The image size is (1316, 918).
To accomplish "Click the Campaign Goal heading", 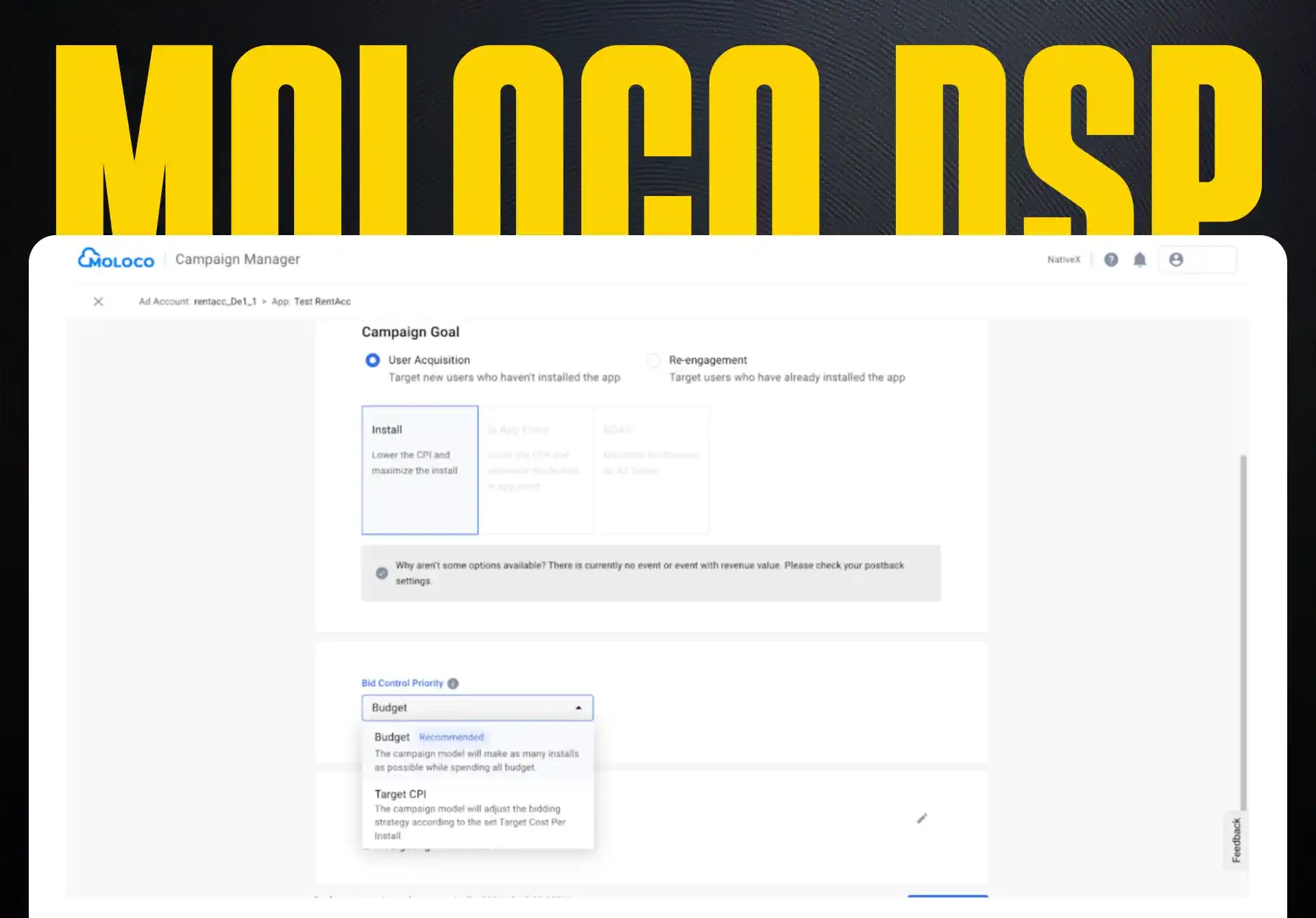I will point(410,332).
